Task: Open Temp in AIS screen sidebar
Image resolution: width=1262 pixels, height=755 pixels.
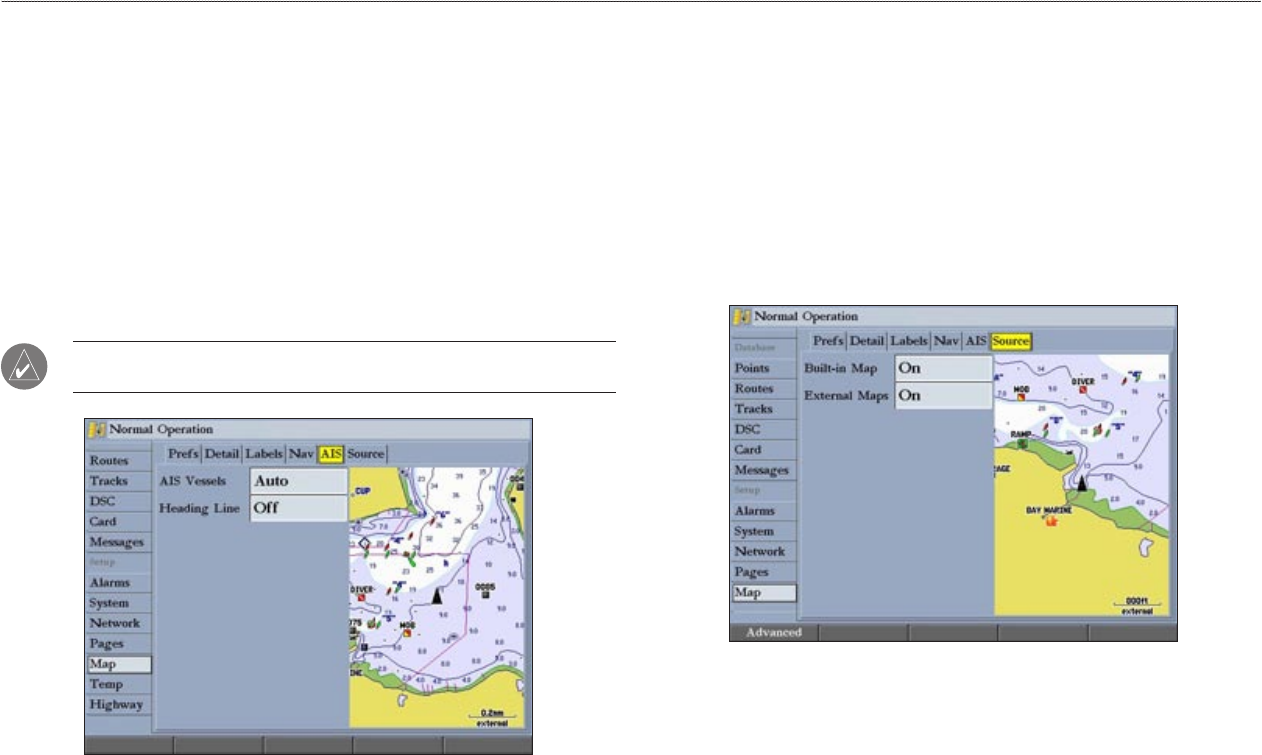Action: (119, 684)
